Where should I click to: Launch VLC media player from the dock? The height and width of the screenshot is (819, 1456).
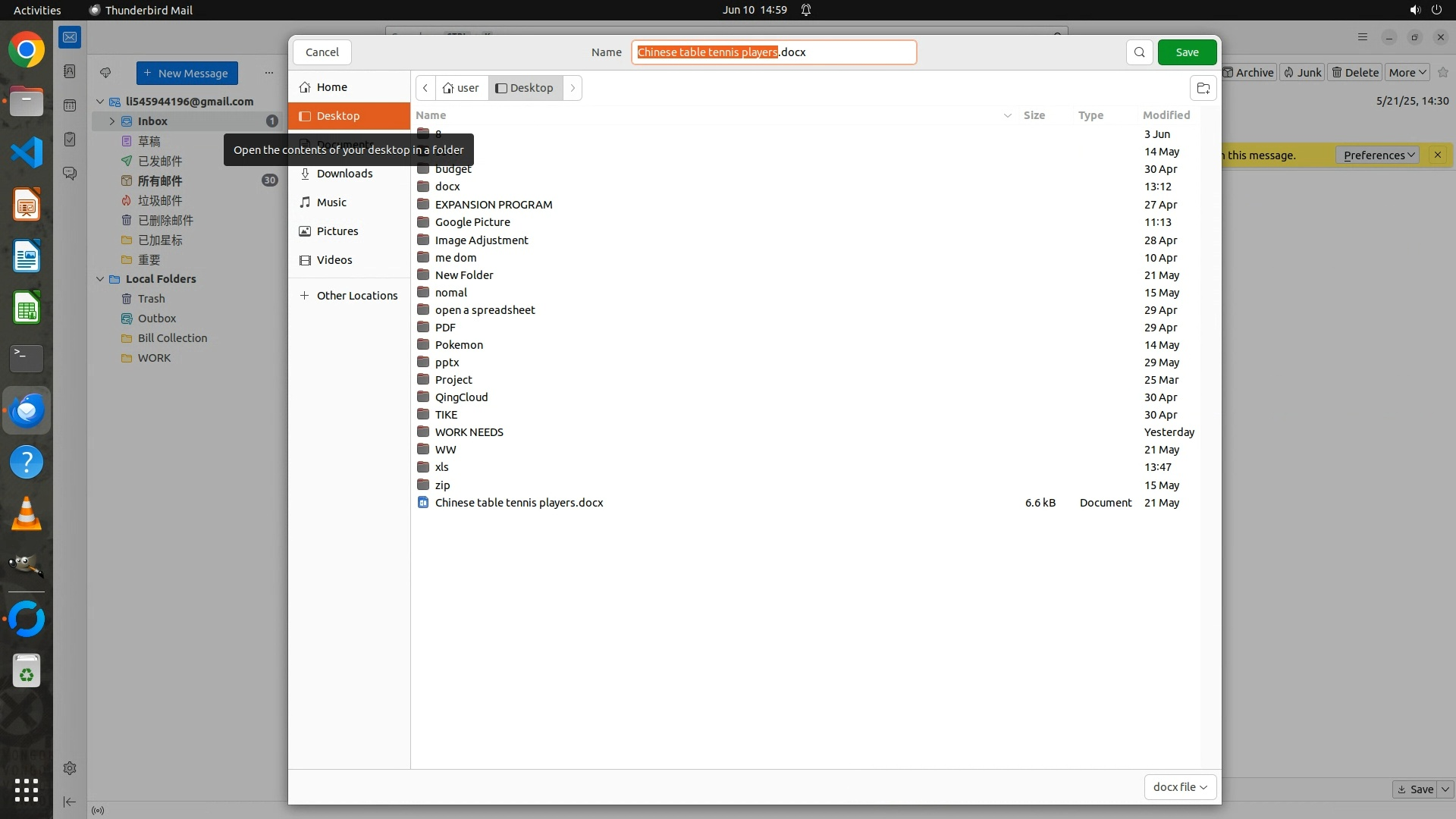[27, 514]
